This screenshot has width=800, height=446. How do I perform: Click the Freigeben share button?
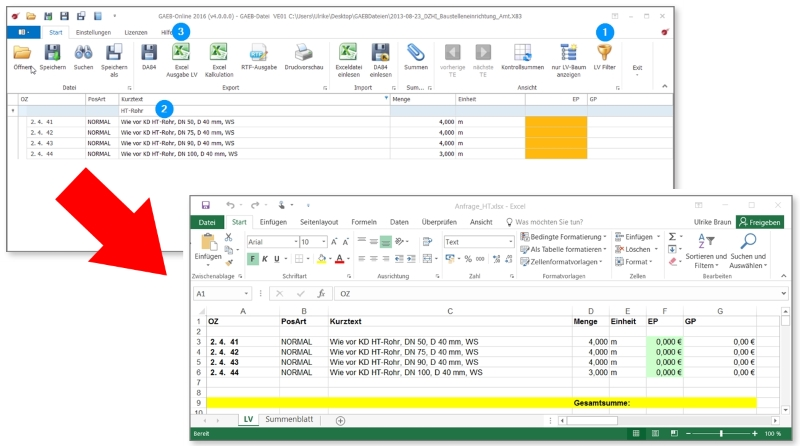pos(762,222)
